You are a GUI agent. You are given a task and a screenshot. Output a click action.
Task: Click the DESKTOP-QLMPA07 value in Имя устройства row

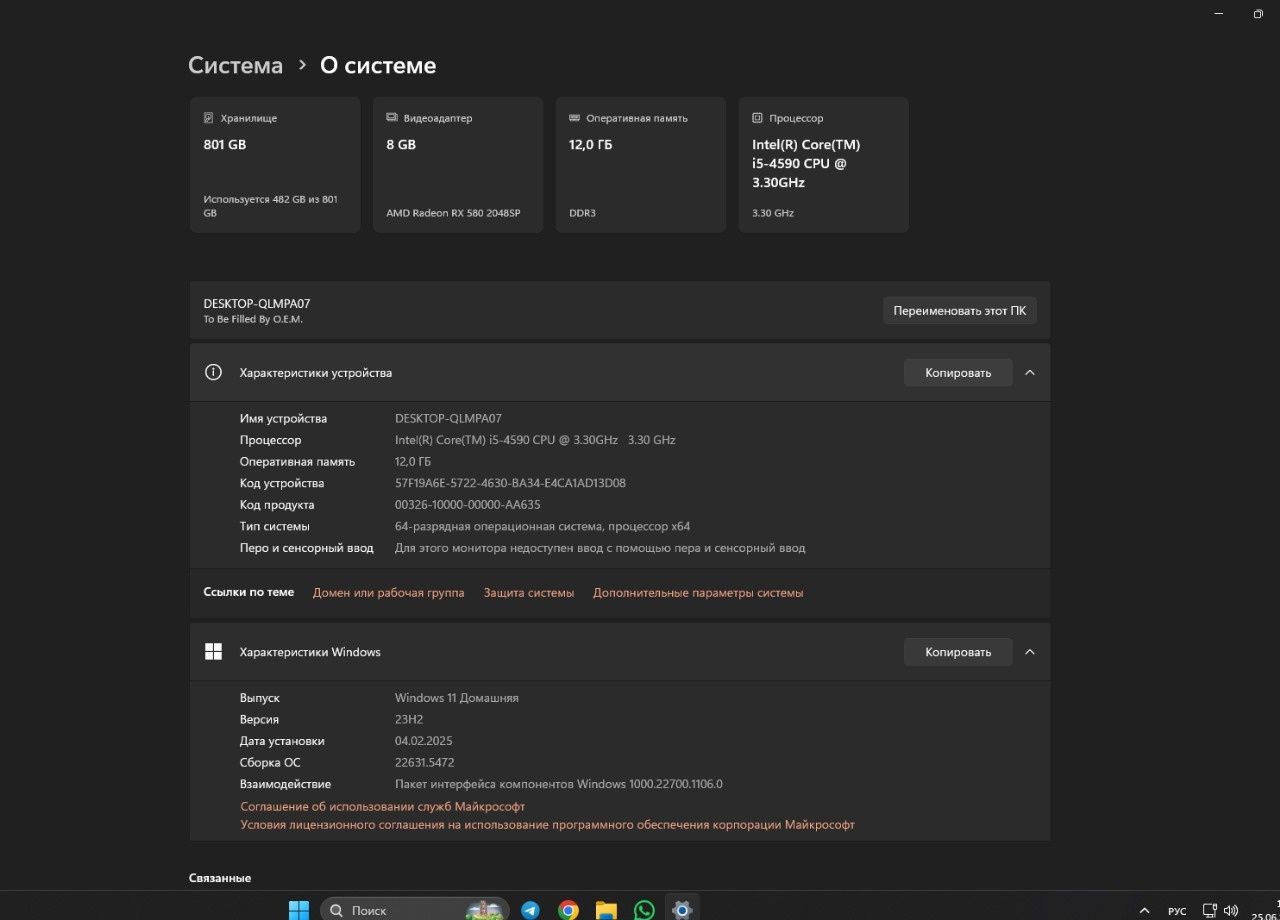(448, 419)
